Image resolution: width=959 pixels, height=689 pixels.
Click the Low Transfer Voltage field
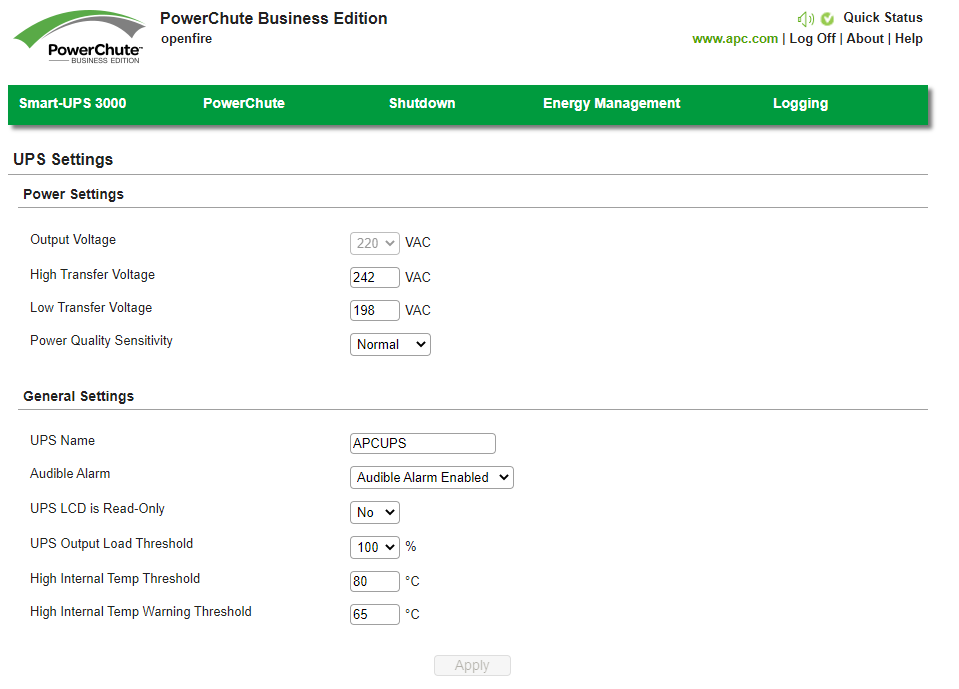[375, 310]
